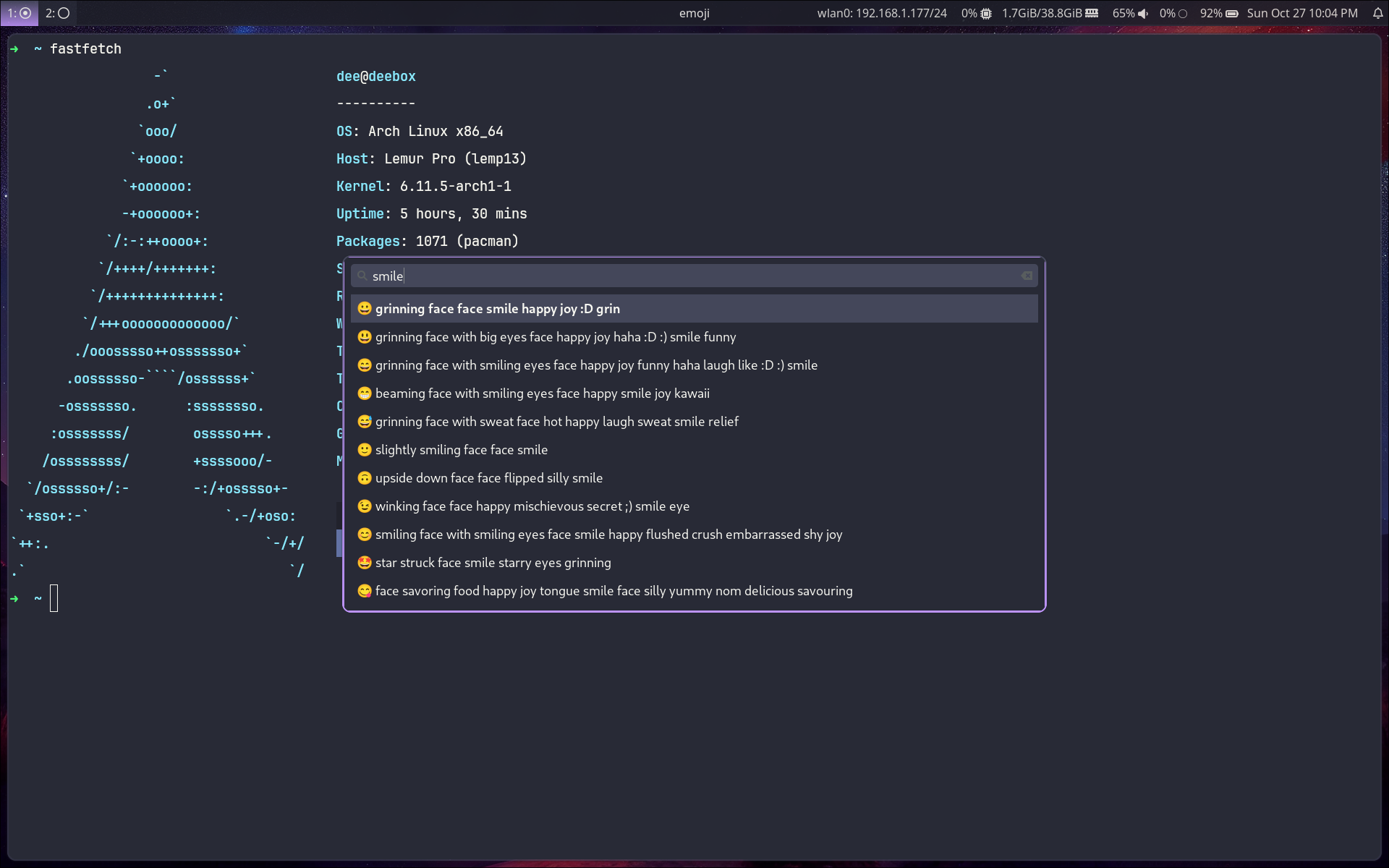Click the upside down face emoji icon
Image resolution: width=1389 pixels, height=868 pixels.
[365, 478]
